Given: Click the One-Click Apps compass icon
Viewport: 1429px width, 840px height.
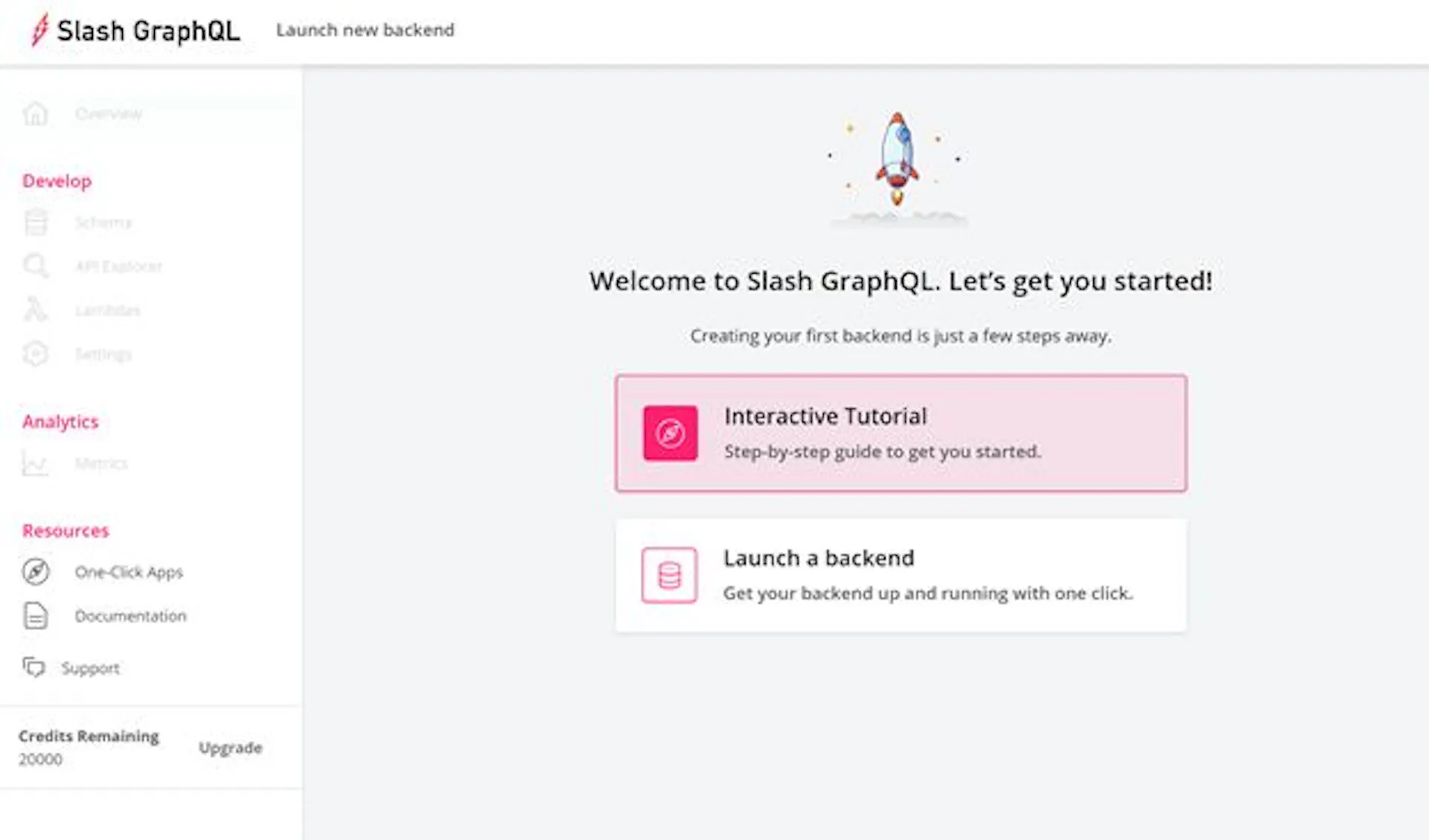Looking at the screenshot, I should coord(35,571).
